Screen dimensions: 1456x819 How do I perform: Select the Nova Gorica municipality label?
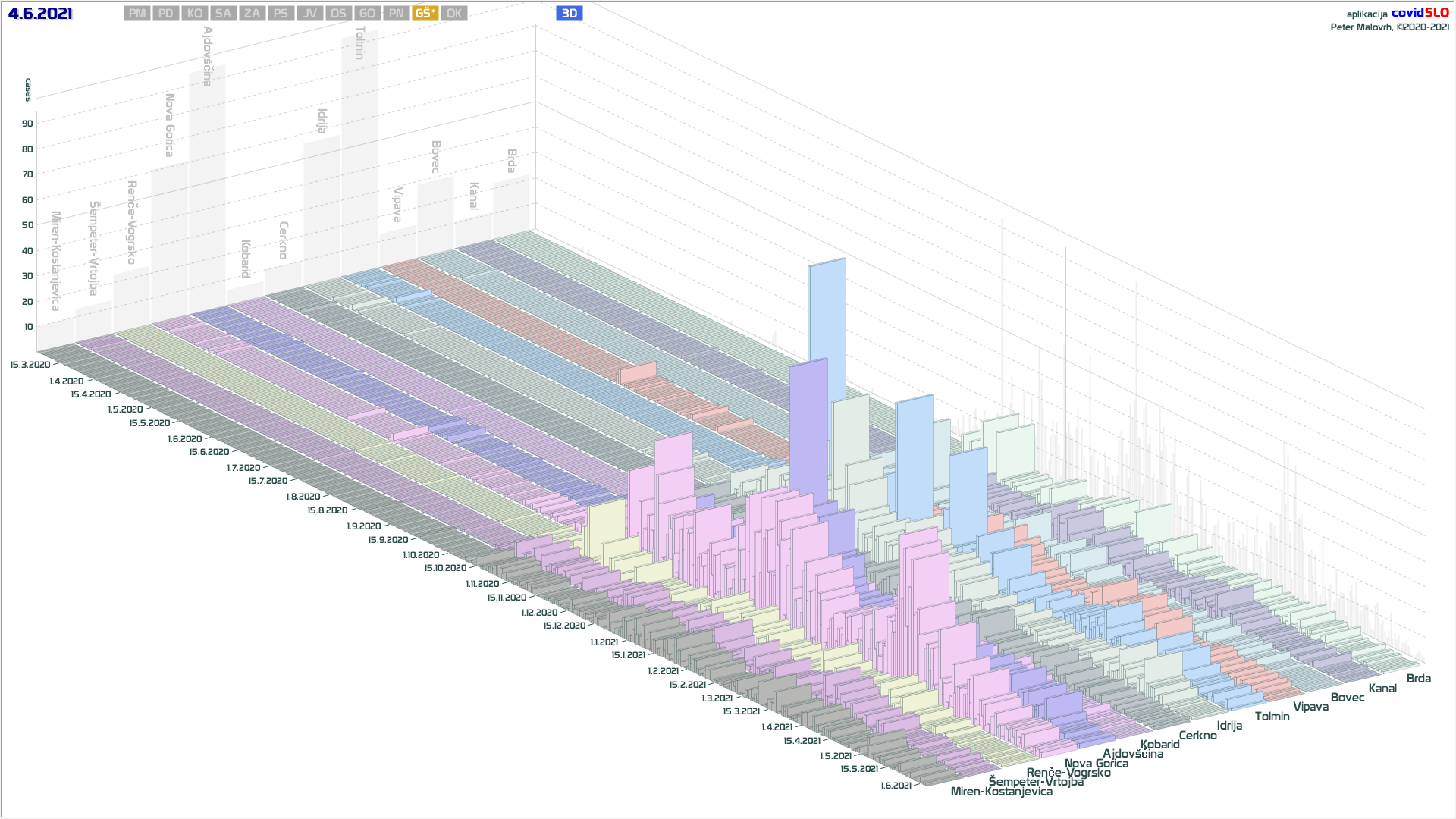[x=1096, y=764]
